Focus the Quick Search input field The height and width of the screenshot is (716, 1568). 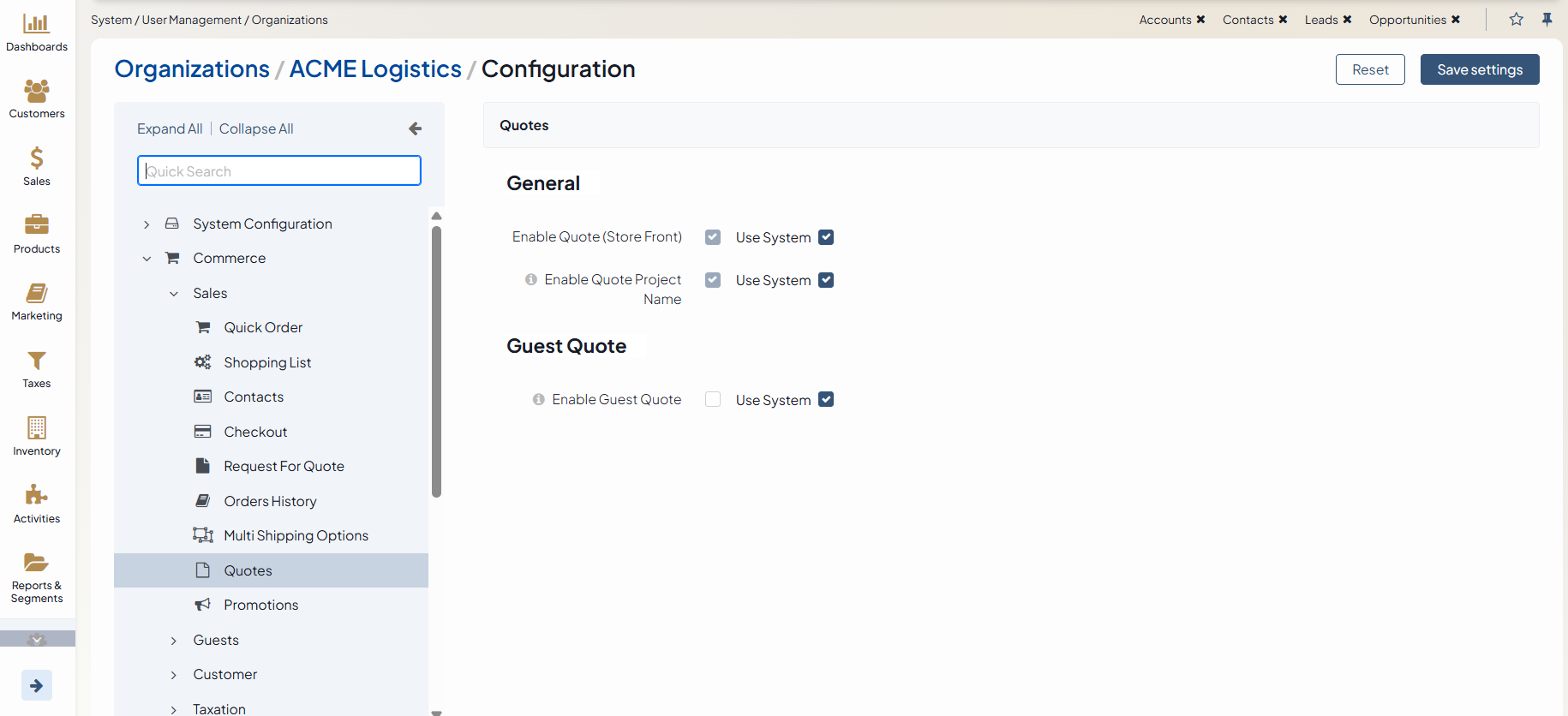coord(279,171)
